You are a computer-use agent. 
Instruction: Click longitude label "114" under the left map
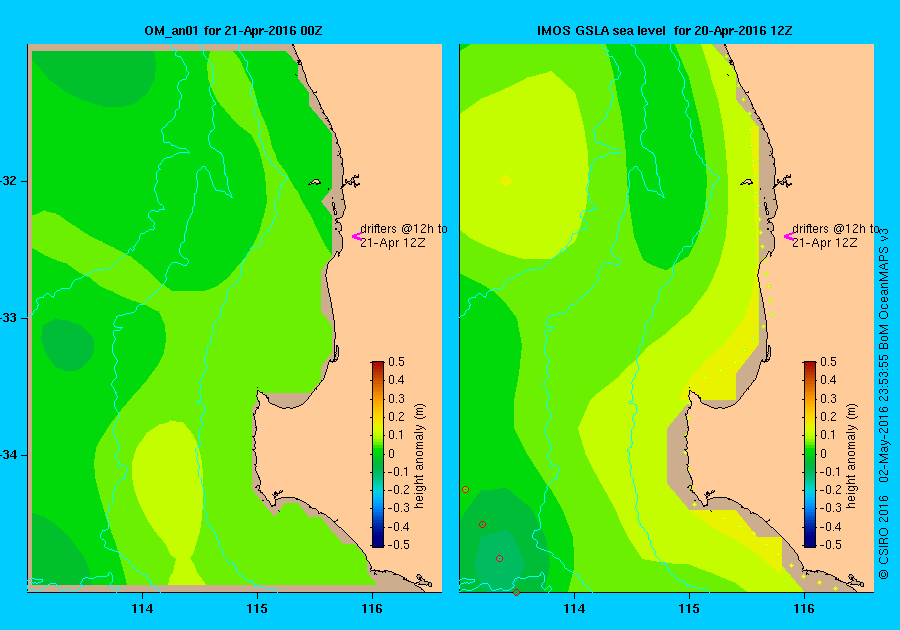pos(142,609)
